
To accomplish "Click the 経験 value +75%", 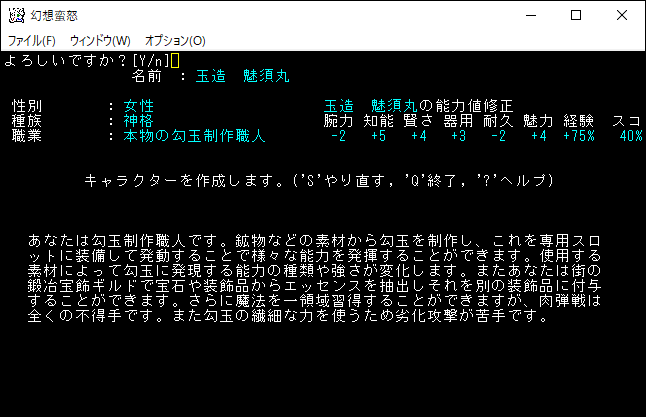I will pos(579,136).
